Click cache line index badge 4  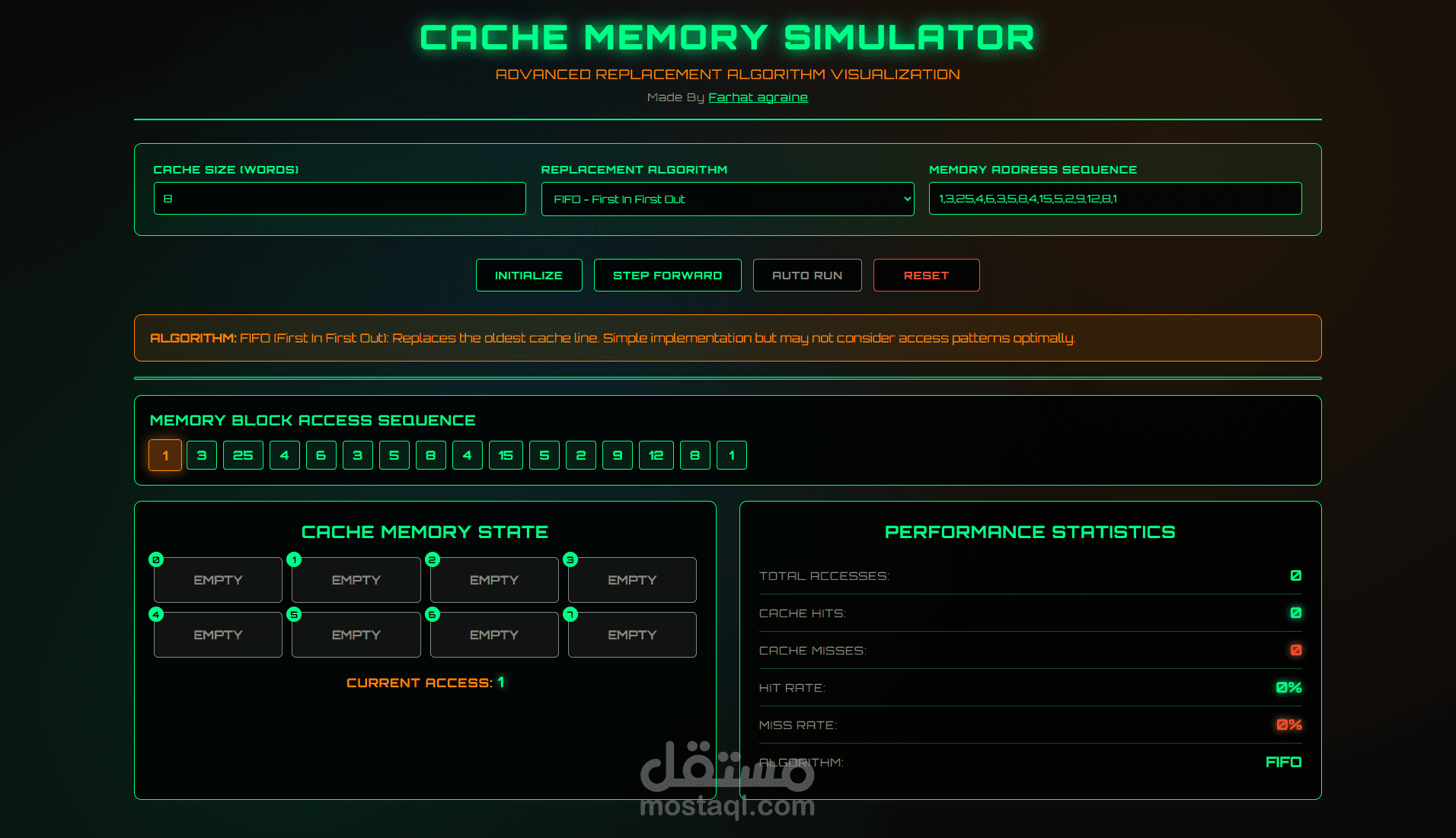tap(156, 614)
